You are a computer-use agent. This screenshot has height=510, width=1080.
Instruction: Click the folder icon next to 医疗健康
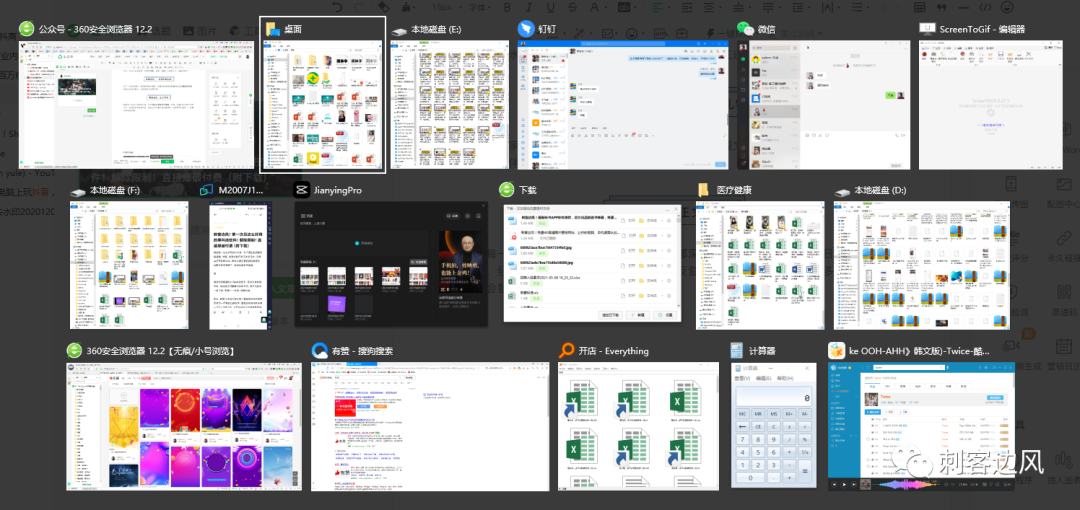click(703, 190)
